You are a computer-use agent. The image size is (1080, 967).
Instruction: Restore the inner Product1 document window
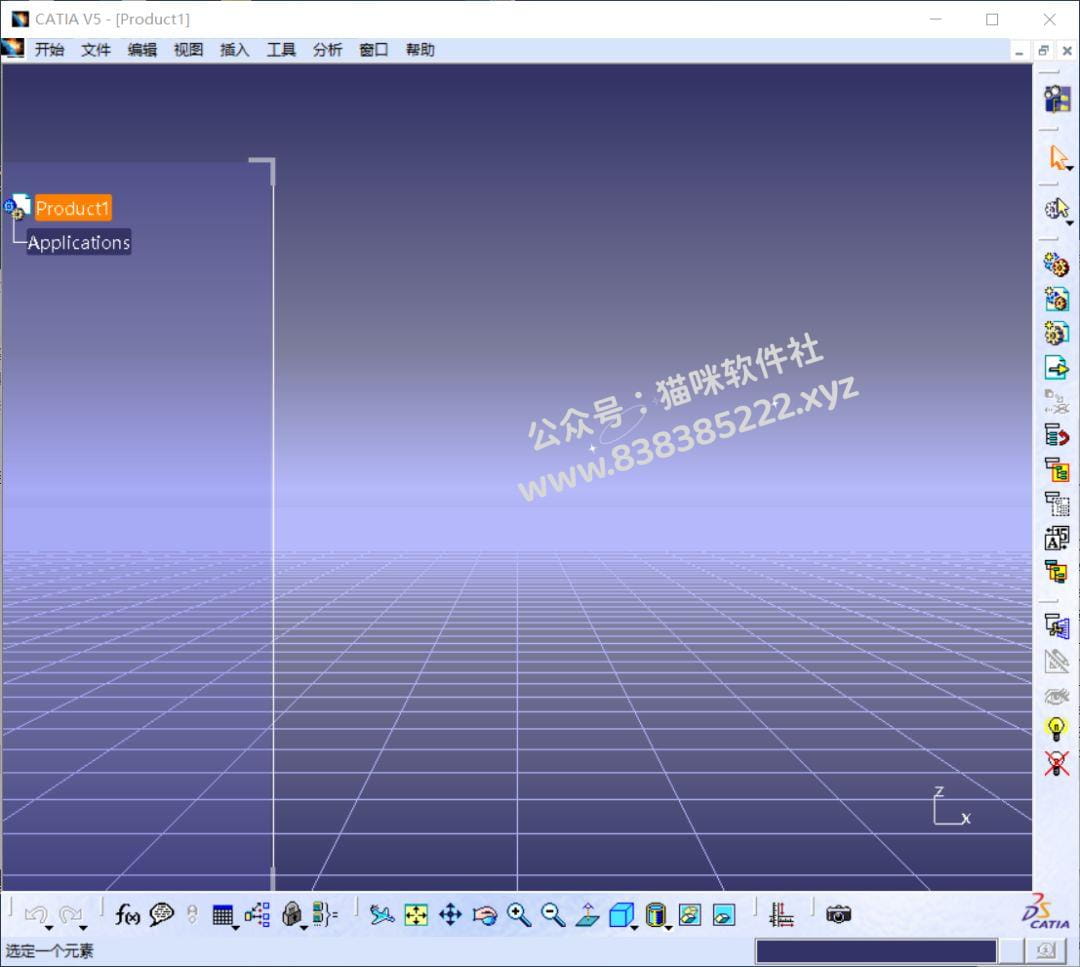click(x=1043, y=50)
